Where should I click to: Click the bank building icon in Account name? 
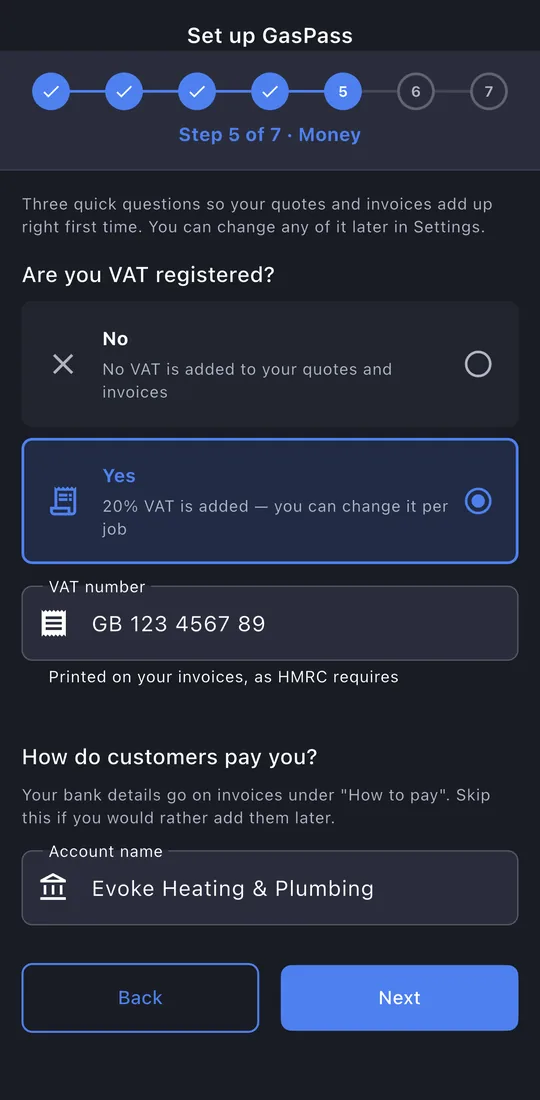point(54,888)
